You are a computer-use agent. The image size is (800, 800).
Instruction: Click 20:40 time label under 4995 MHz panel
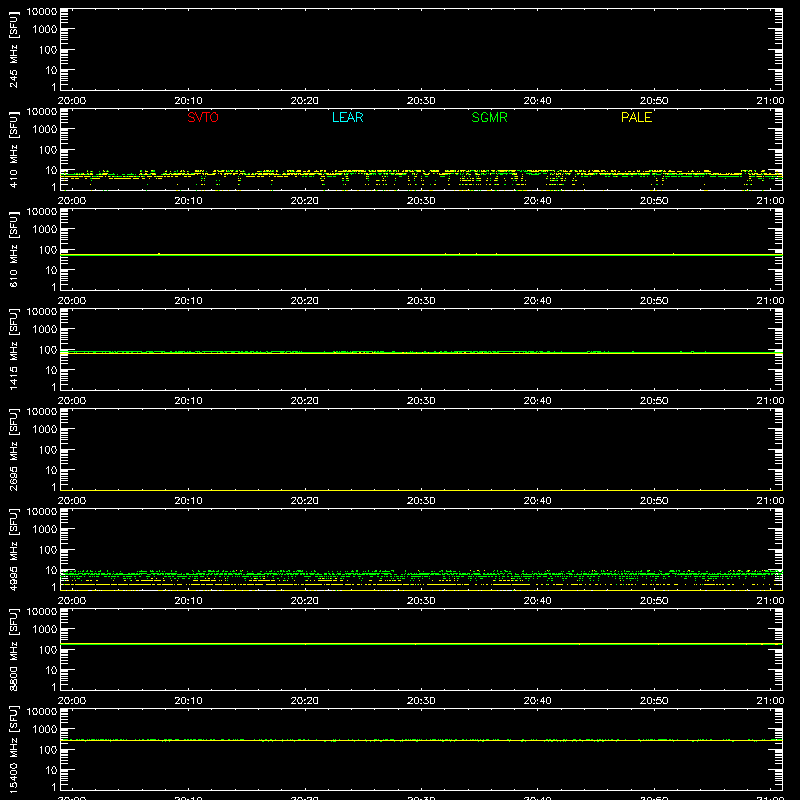tap(537, 601)
